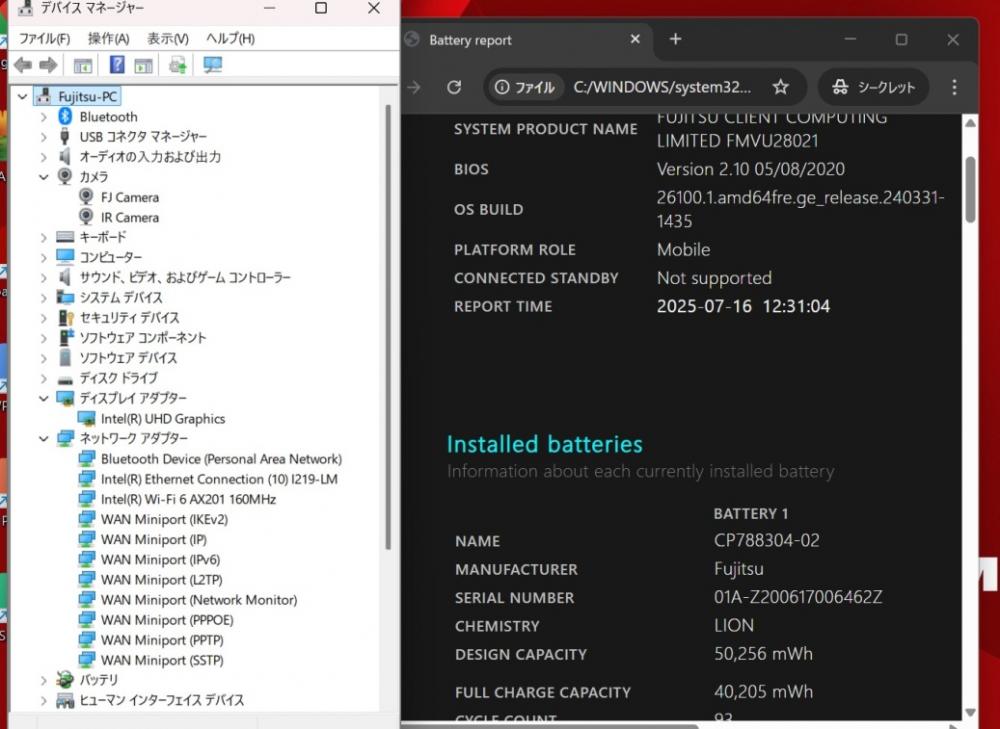Toggle the console tree show/hide toolbar icon
Viewport: 1000px width, 729px height.
pos(83,65)
